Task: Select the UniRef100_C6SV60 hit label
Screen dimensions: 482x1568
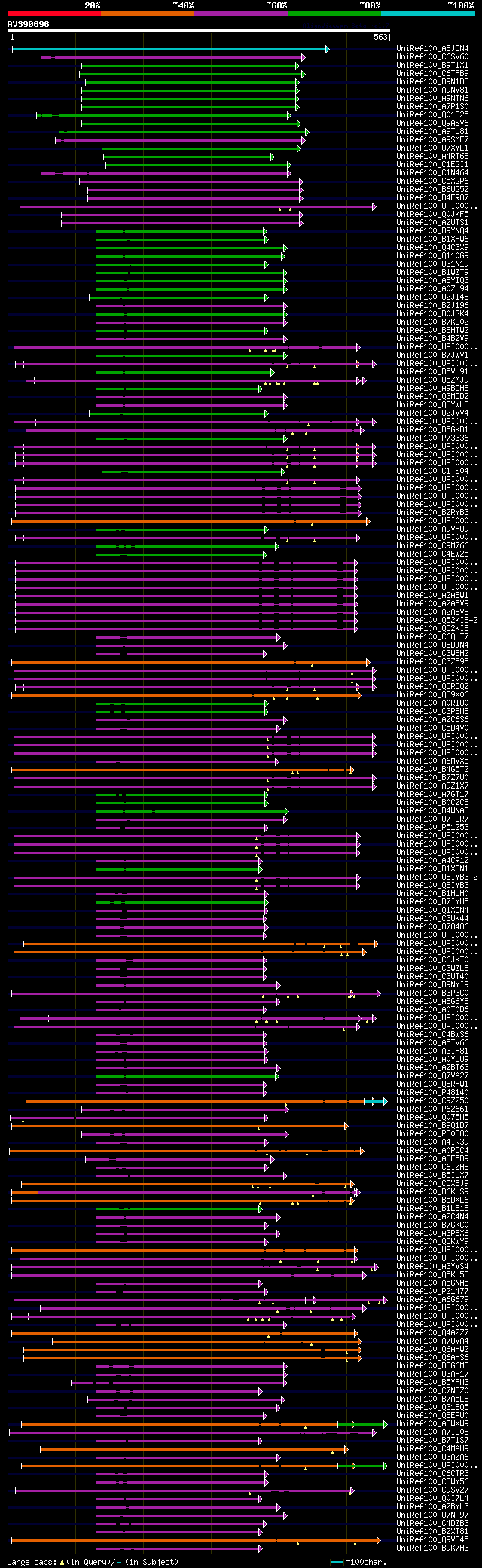Action: click(x=432, y=57)
